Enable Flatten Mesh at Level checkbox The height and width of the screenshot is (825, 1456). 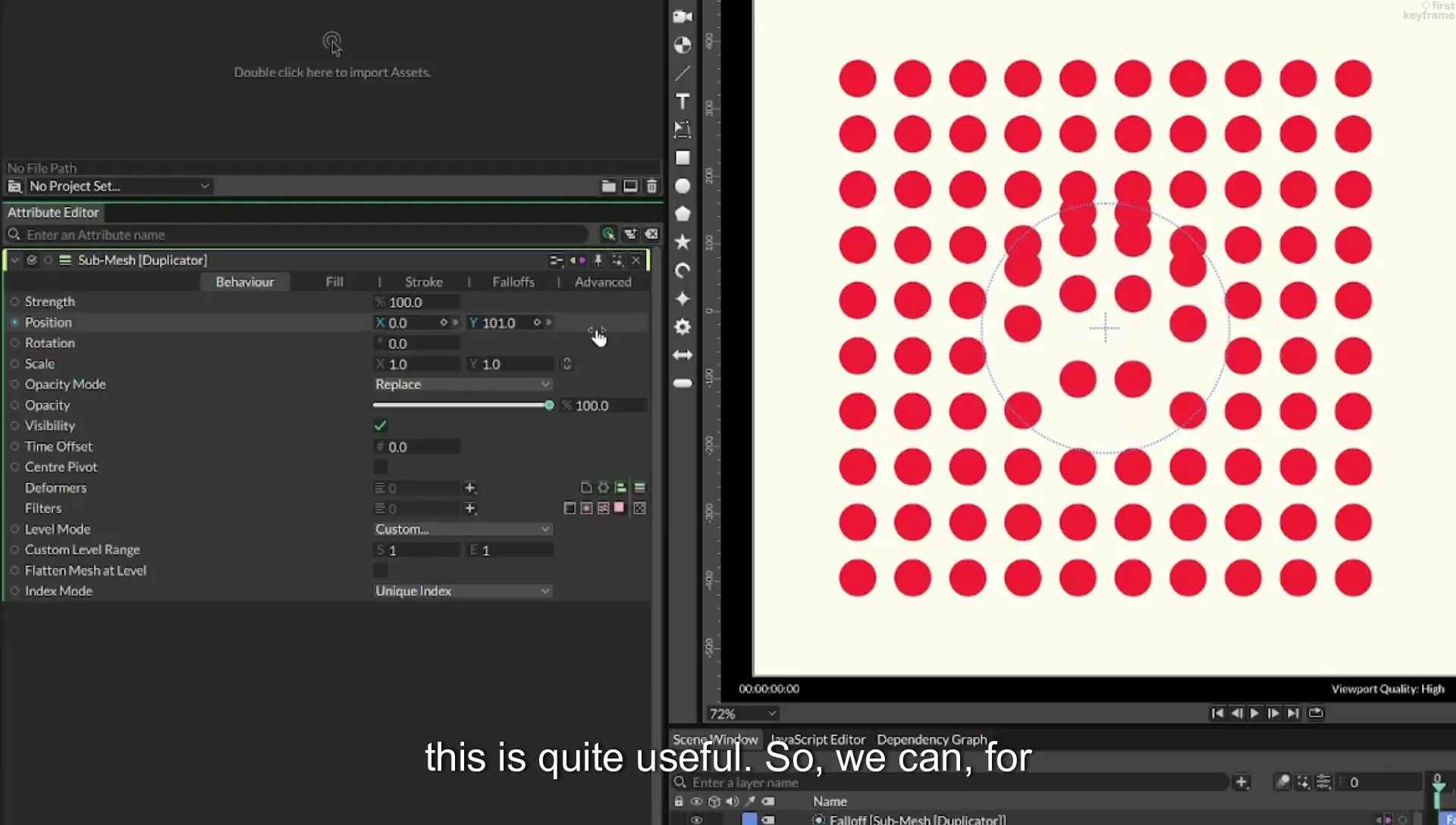tap(381, 570)
